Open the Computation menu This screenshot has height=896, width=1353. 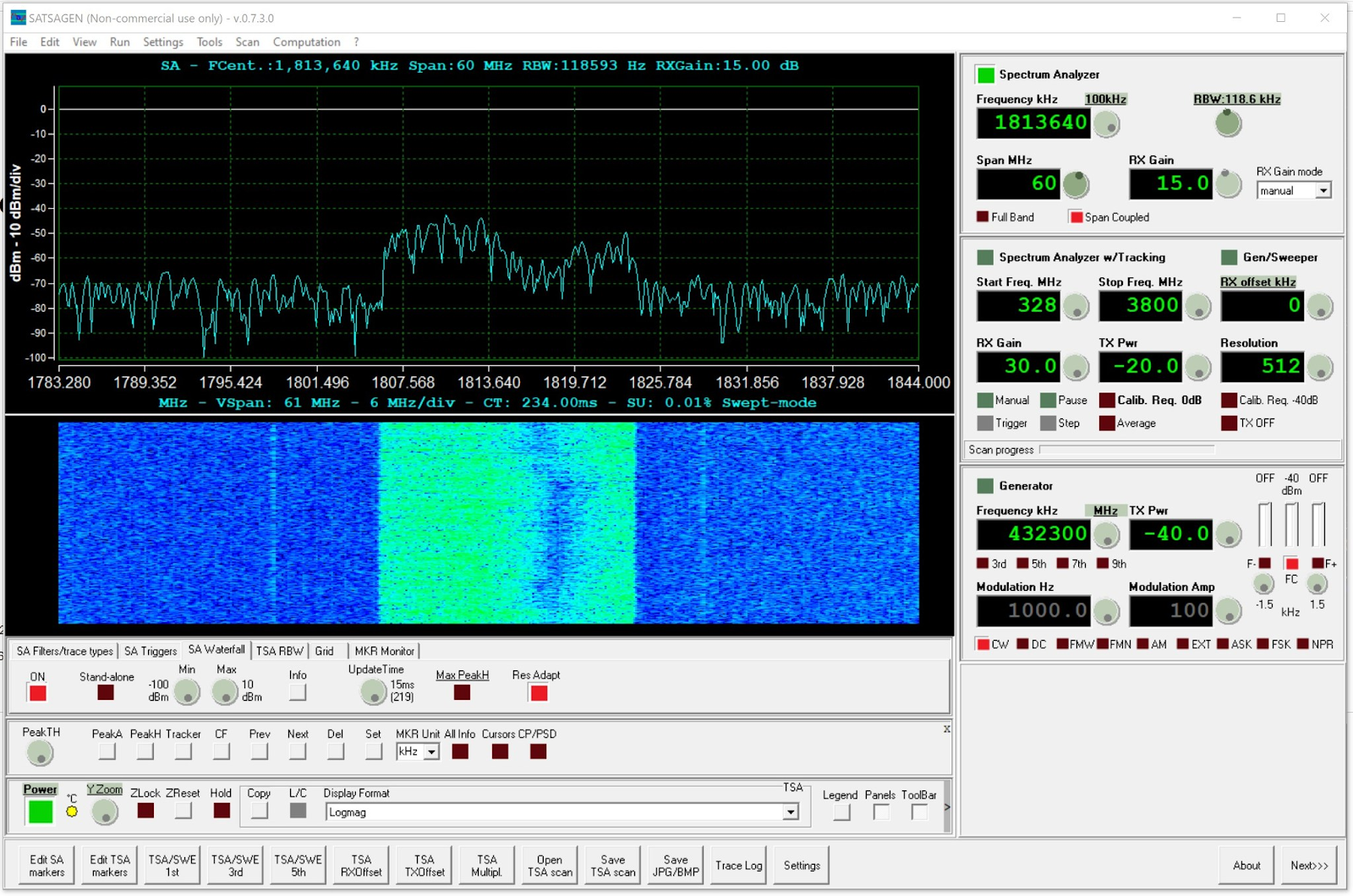307,41
